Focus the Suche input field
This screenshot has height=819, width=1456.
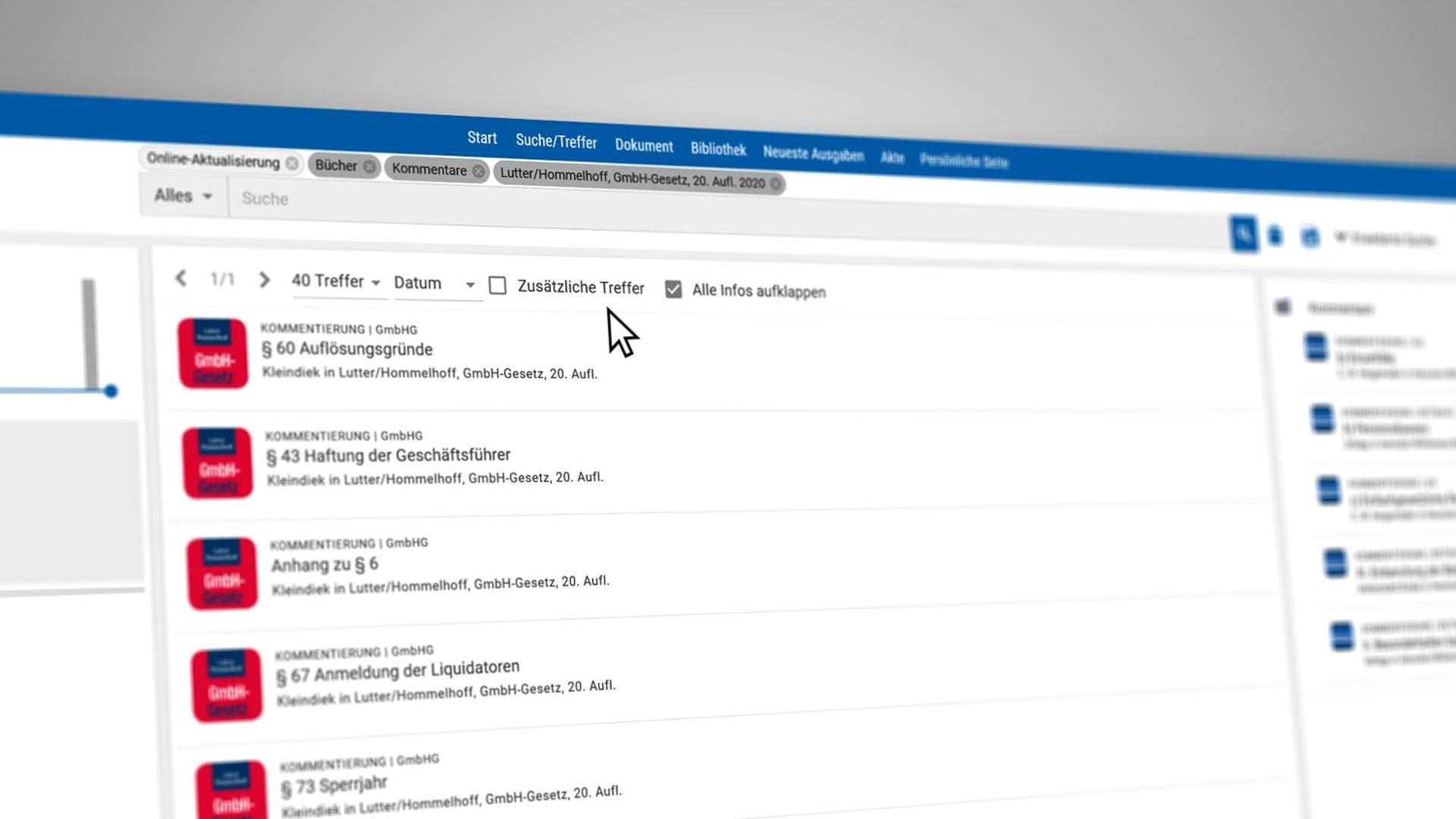click(x=726, y=215)
